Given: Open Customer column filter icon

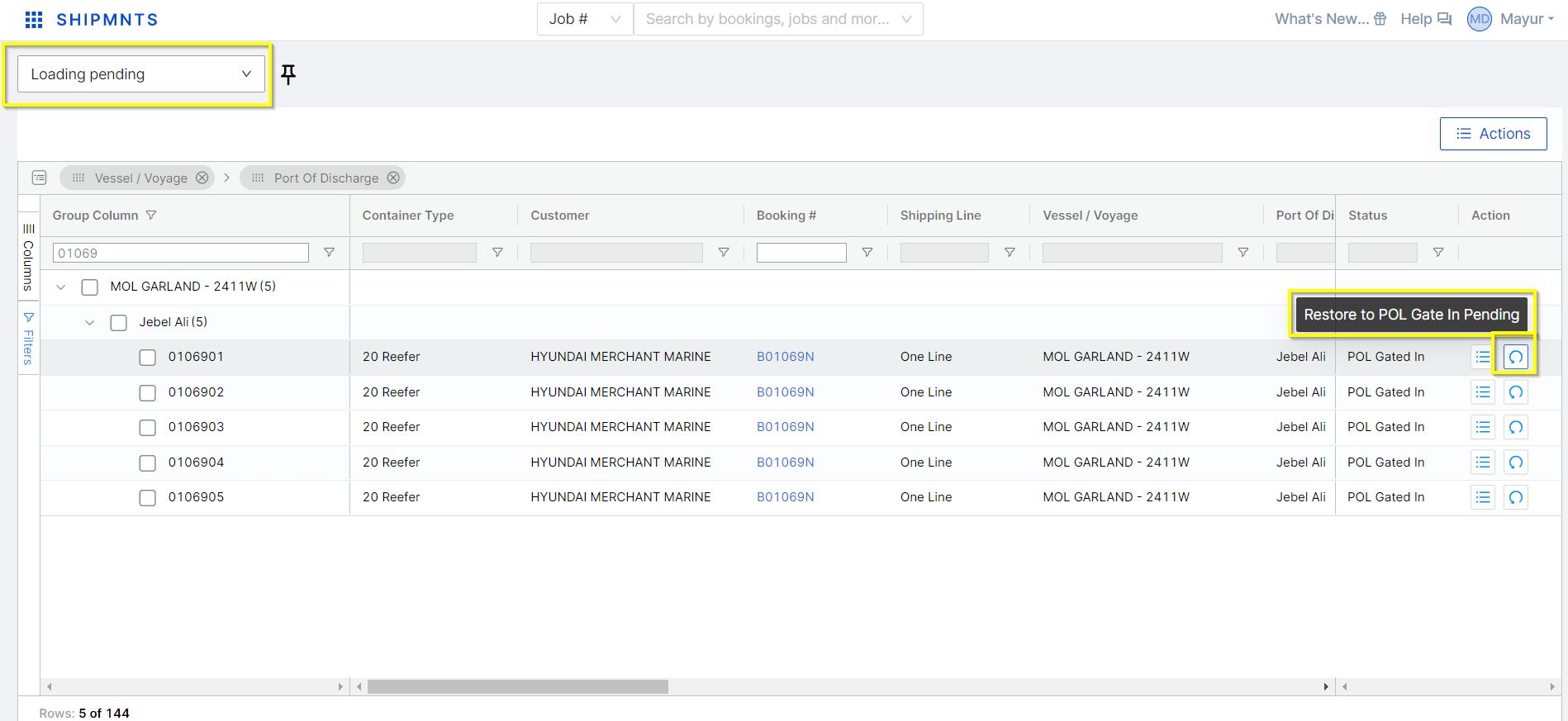Looking at the screenshot, I should click(724, 253).
